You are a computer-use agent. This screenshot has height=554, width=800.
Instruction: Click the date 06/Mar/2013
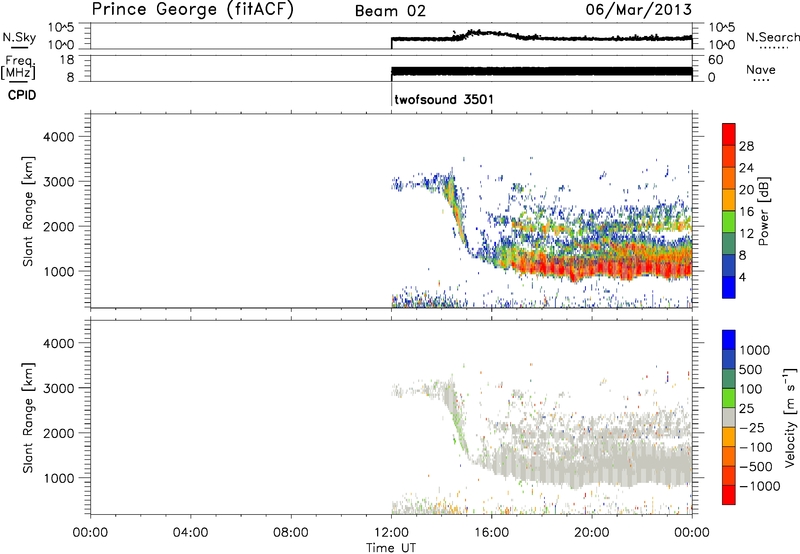coord(639,10)
